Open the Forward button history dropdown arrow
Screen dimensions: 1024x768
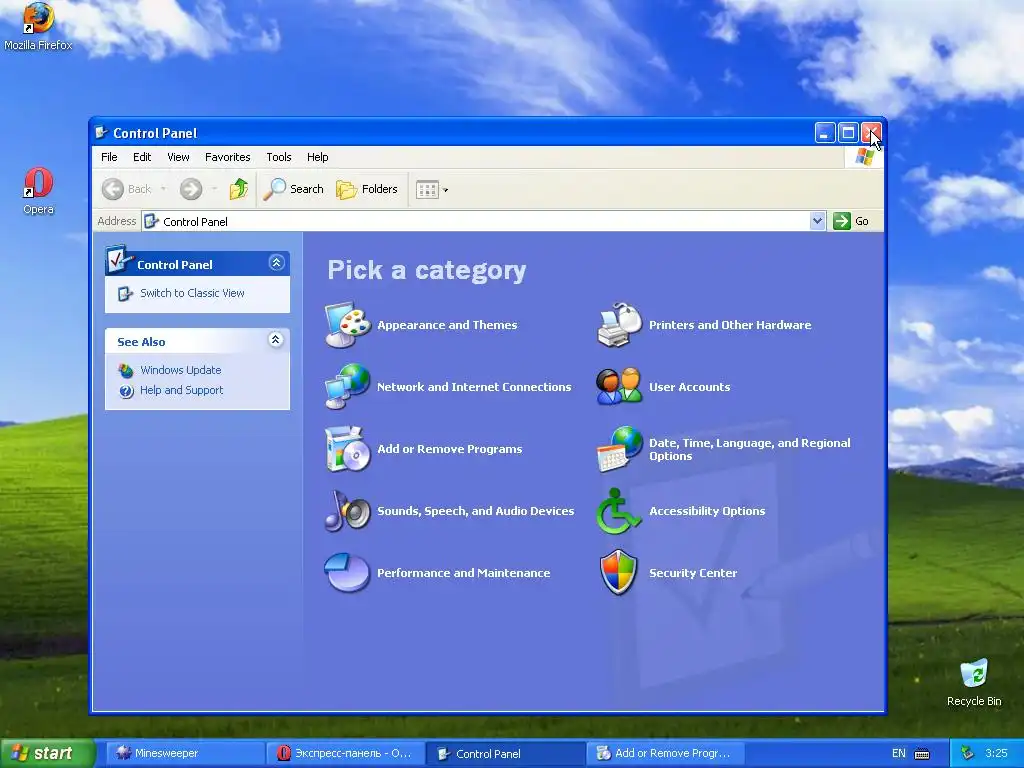point(214,189)
